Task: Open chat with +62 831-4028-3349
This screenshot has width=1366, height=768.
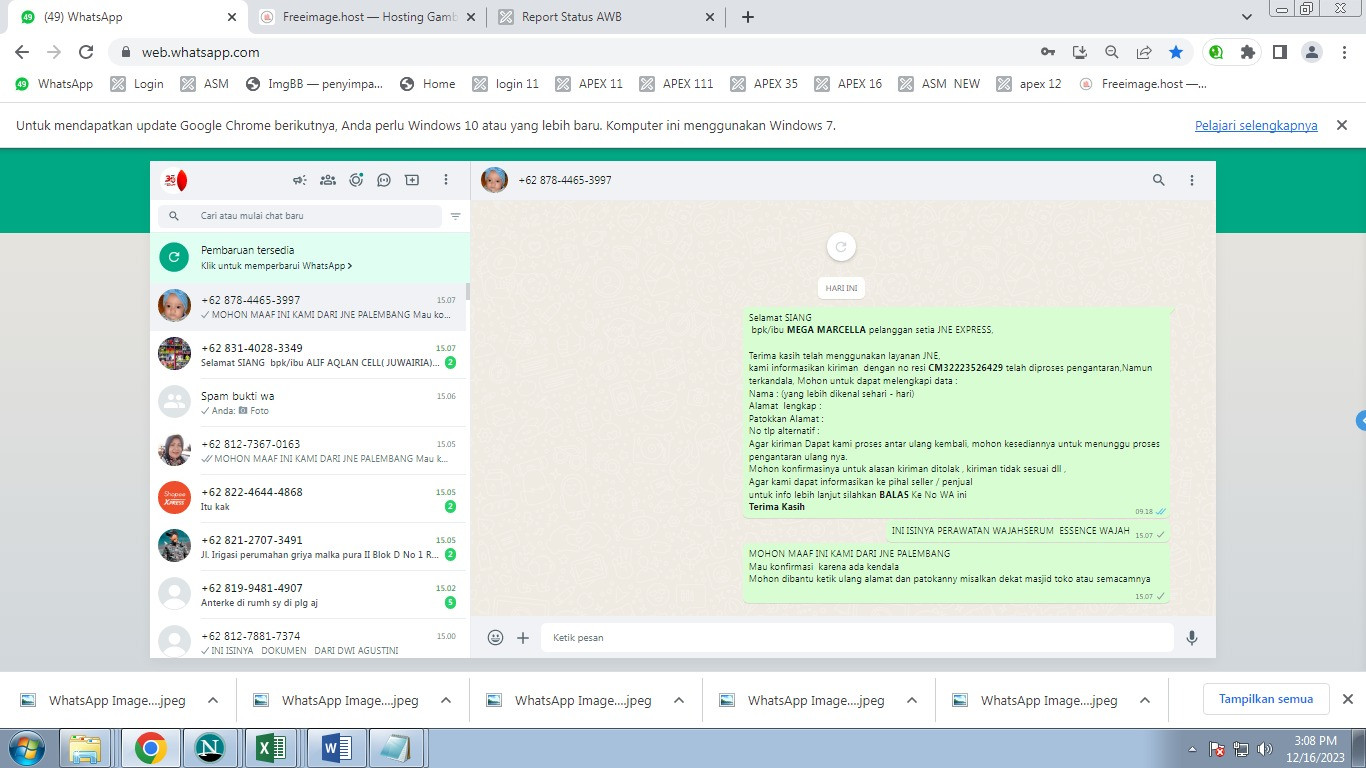Action: tap(308, 355)
